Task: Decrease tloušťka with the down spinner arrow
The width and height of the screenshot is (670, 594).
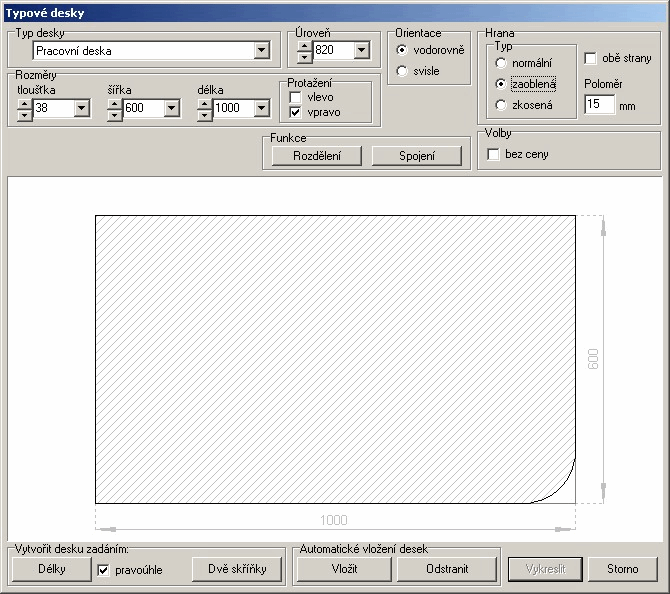Action: pyautogui.click(x=25, y=113)
